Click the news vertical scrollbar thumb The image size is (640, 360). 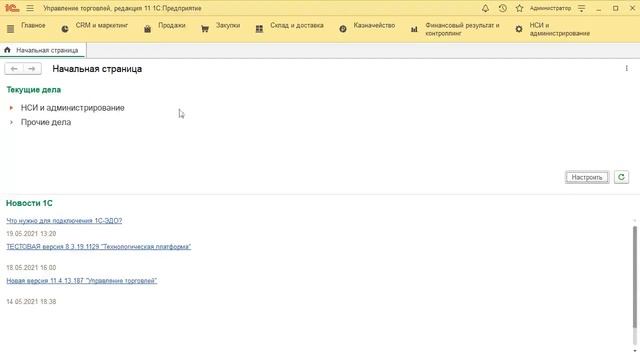point(635,277)
